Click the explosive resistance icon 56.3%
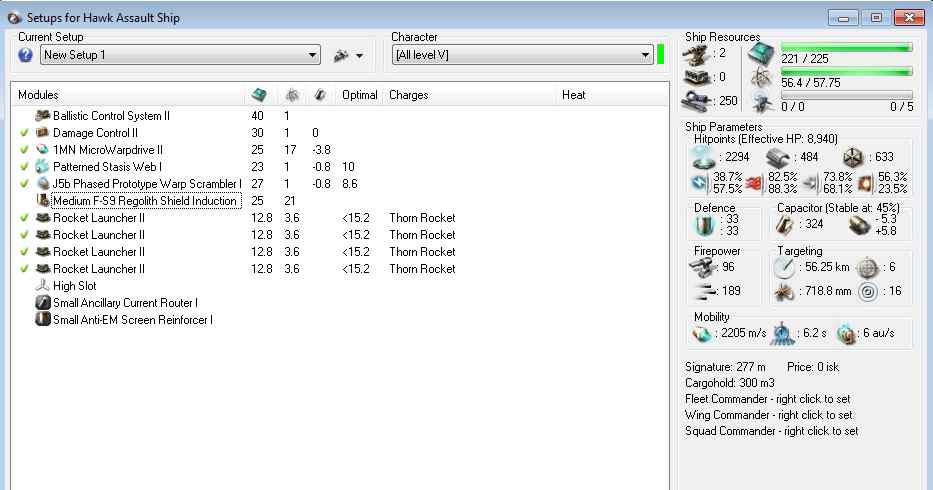Image resolution: width=933 pixels, height=490 pixels. pos(864,184)
